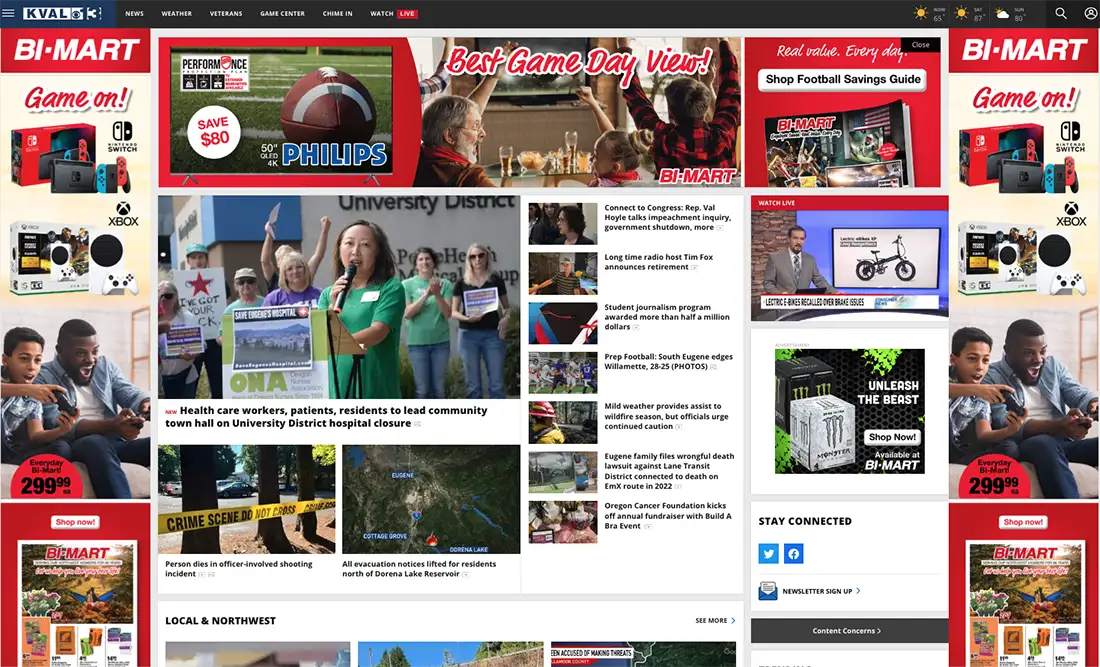Open the Game Center menu item
Viewport: 1100px width, 667px height.
click(x=282, y=13)
